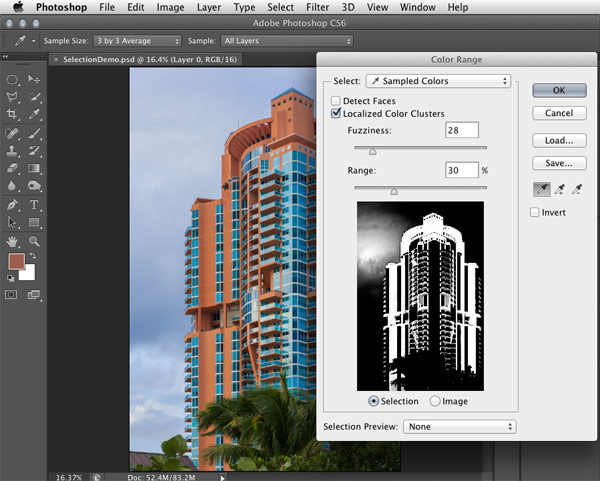Select the Spot Healing Brush tool
Screen dimensions: 600x481
[x=12, y=134]
